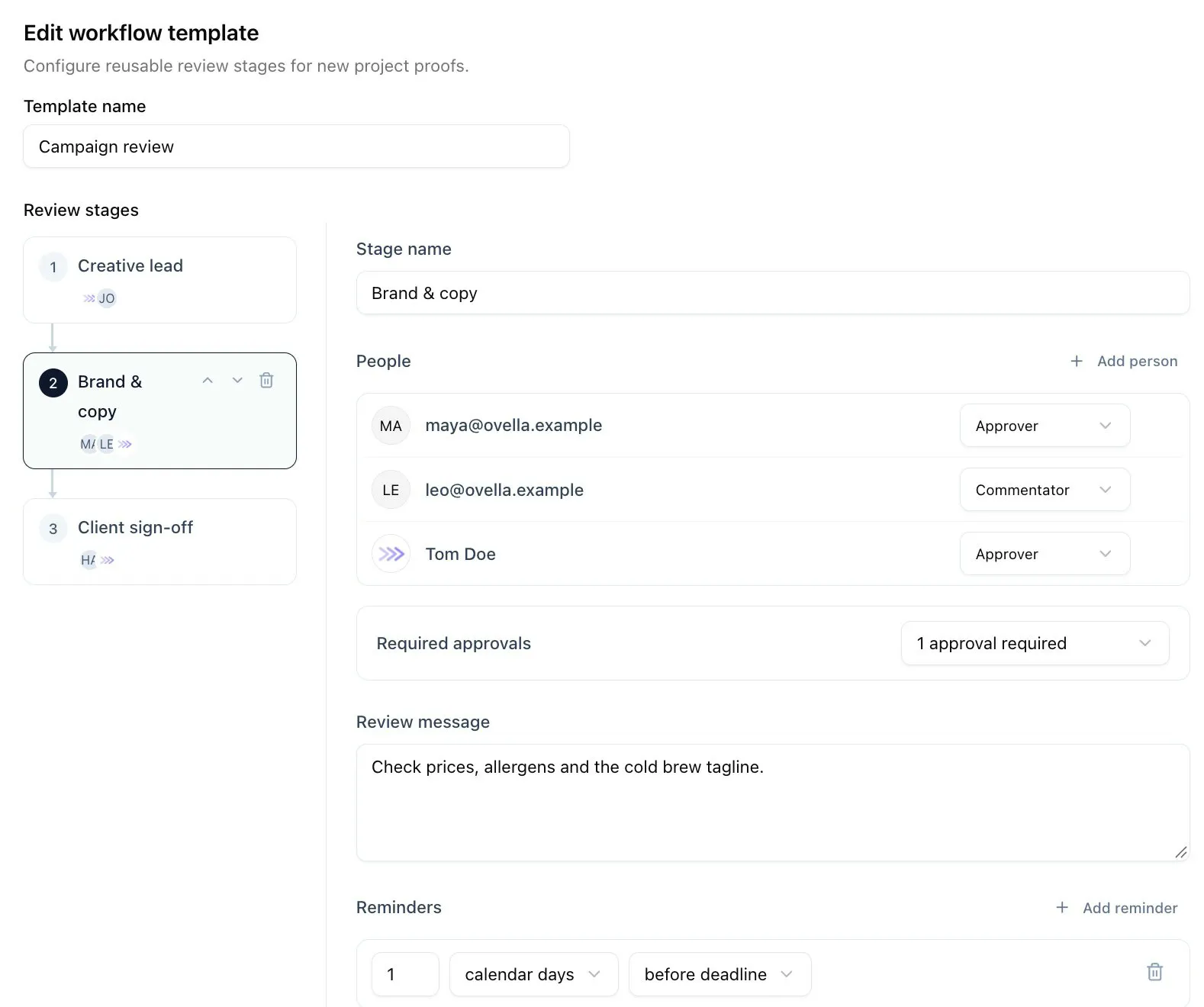Image resolution: width=1204 pixels, height=1007 pixels.
Task: Open the calendar days dropdown
Action: [x=533, y=974]
